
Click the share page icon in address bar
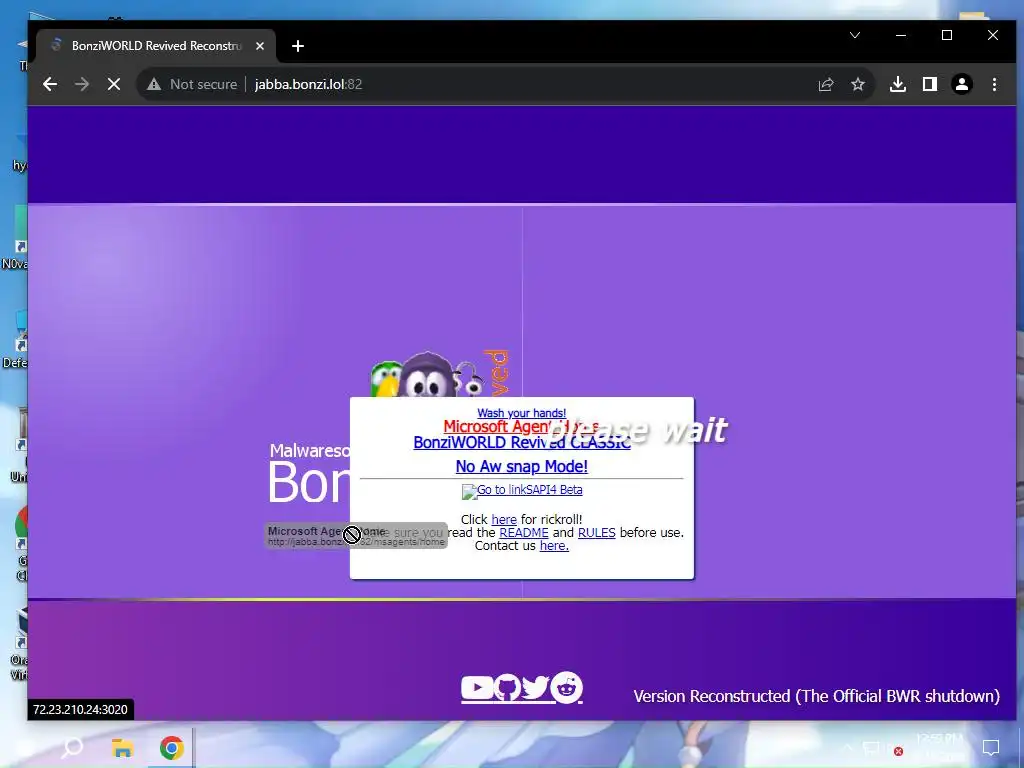click(x=825, y=84)
